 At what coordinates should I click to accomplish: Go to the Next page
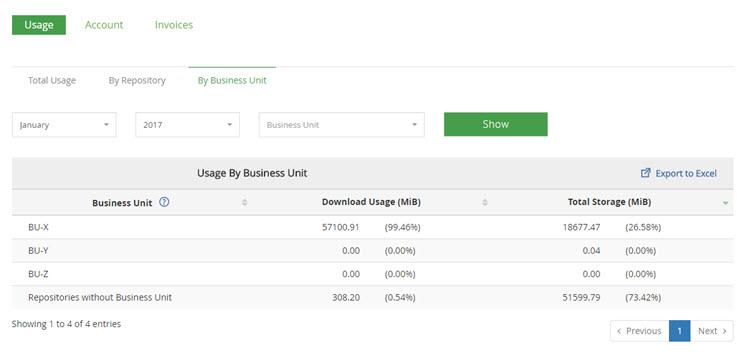712,331
